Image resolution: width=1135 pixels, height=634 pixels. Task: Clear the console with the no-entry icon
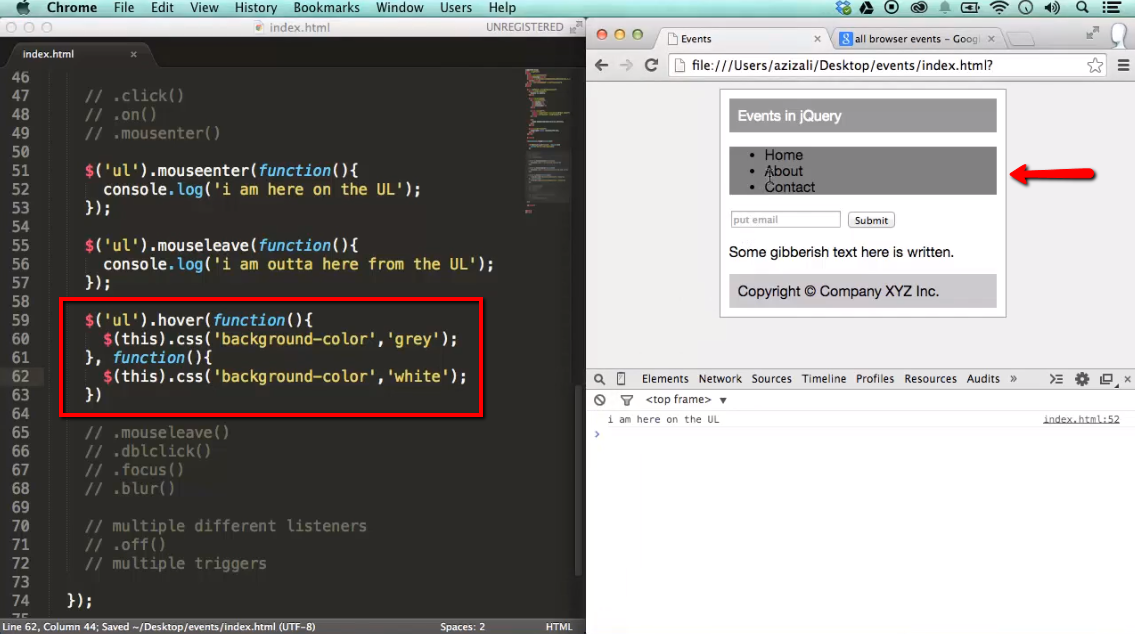coord(600,400)
